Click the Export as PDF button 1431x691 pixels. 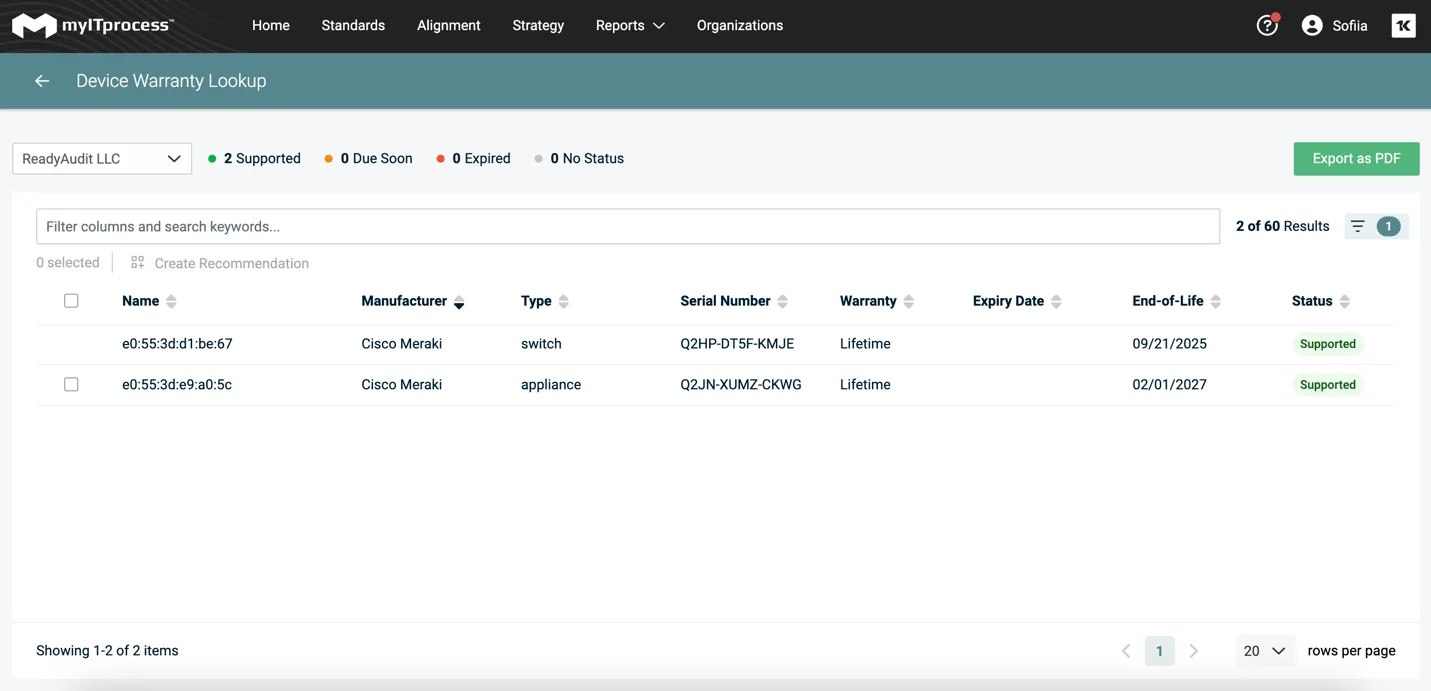click(x=1355, y=159)
